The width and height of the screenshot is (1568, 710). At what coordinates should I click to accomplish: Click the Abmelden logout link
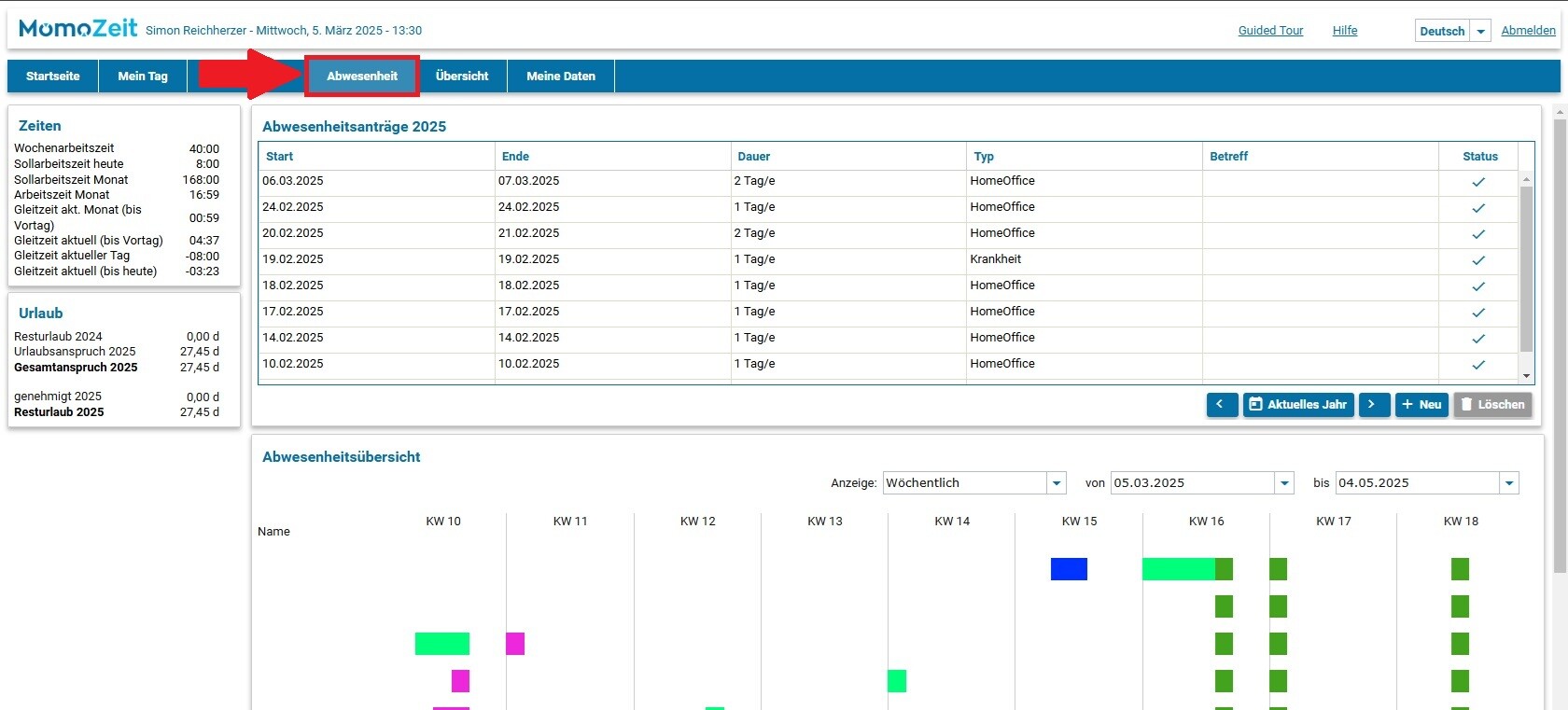click(x=1528, y=31)
